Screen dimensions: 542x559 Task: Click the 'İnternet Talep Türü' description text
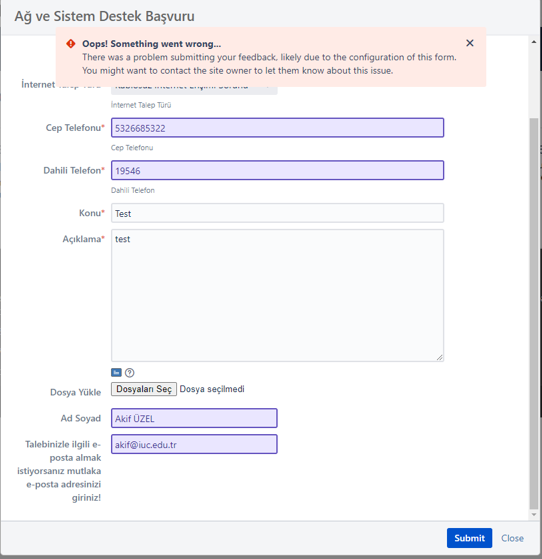(x=141, y=105)
